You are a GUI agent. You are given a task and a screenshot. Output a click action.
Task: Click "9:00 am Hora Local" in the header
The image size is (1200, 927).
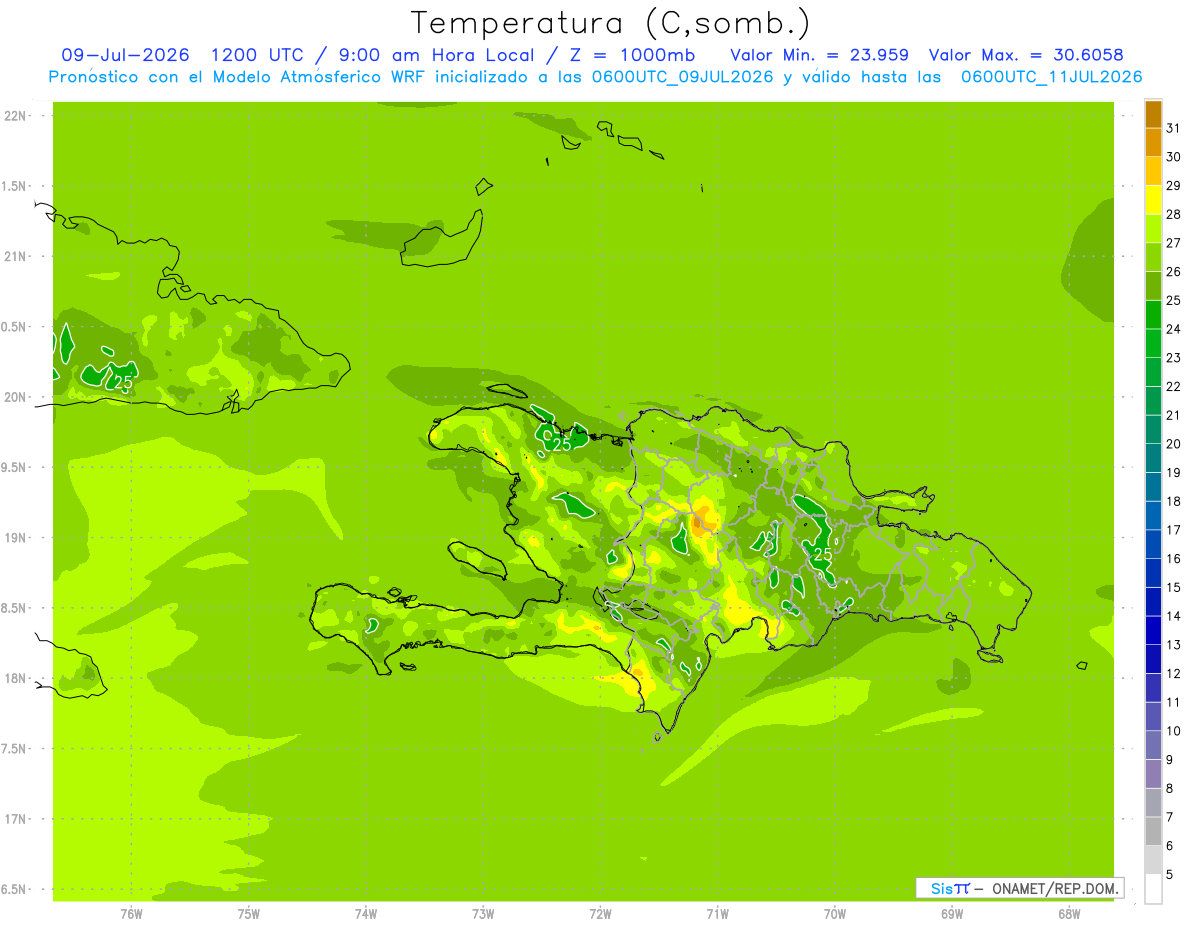(x=436, y=55)
